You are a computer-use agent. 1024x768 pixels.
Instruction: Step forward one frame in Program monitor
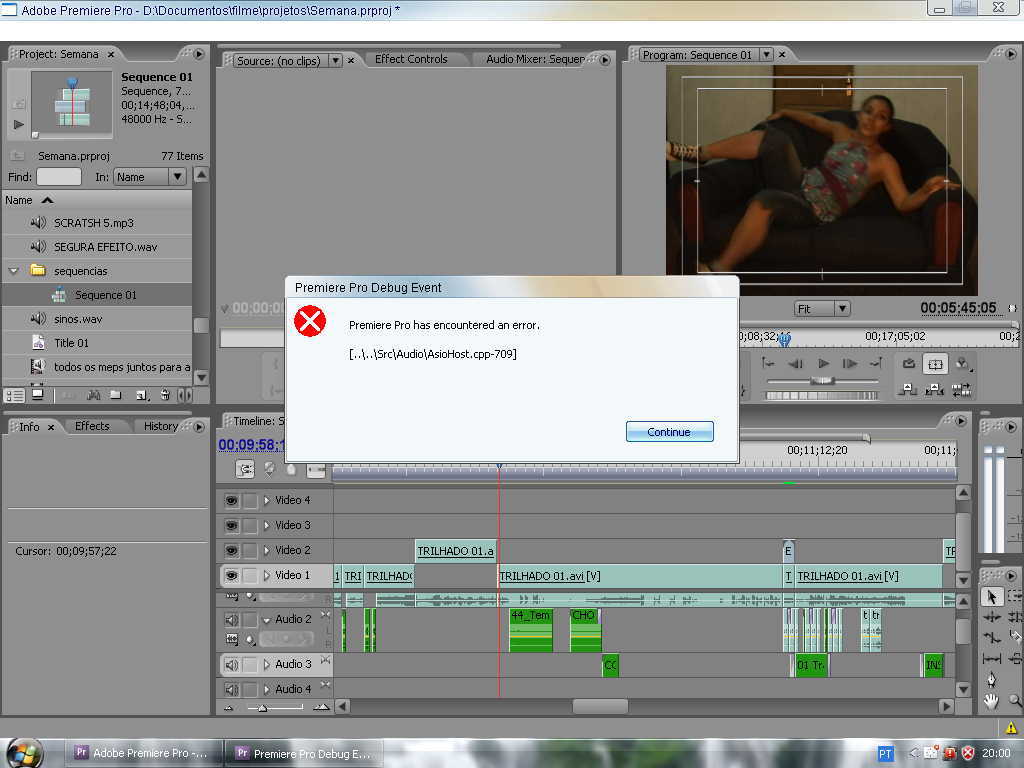850,364
